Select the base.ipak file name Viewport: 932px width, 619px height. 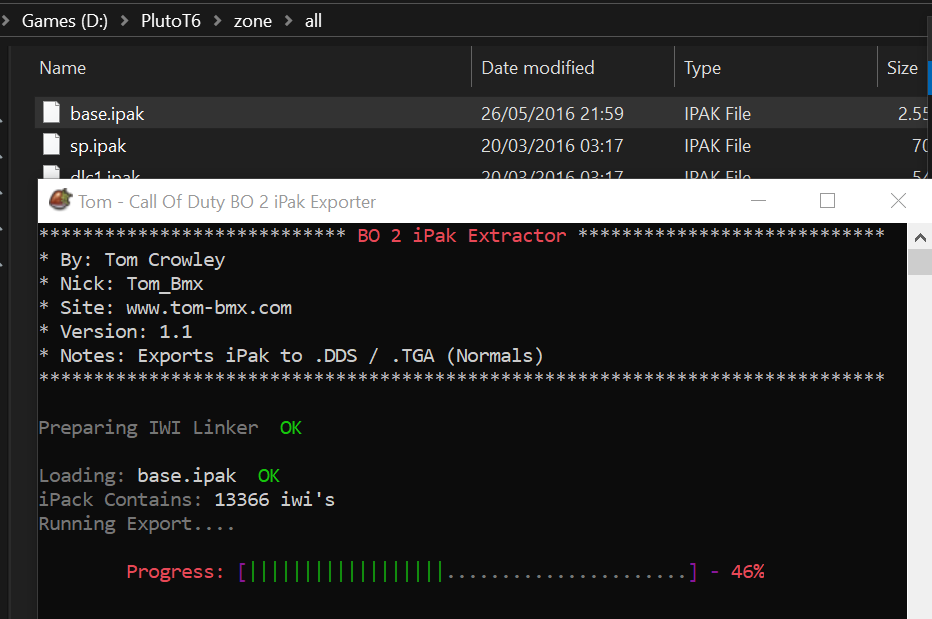(x=107, y=114)
